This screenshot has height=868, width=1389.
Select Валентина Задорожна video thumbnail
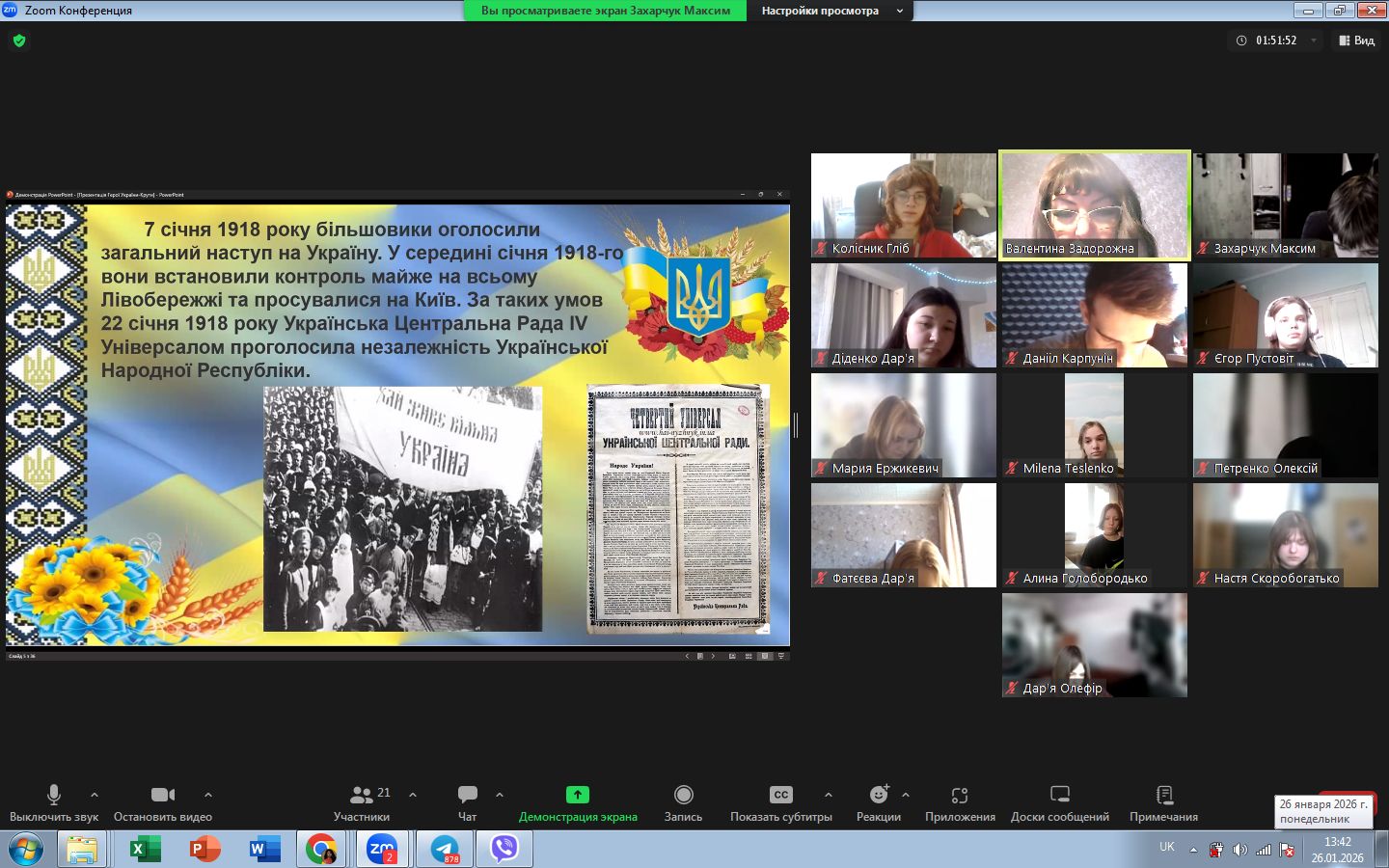coord(1094,204)
